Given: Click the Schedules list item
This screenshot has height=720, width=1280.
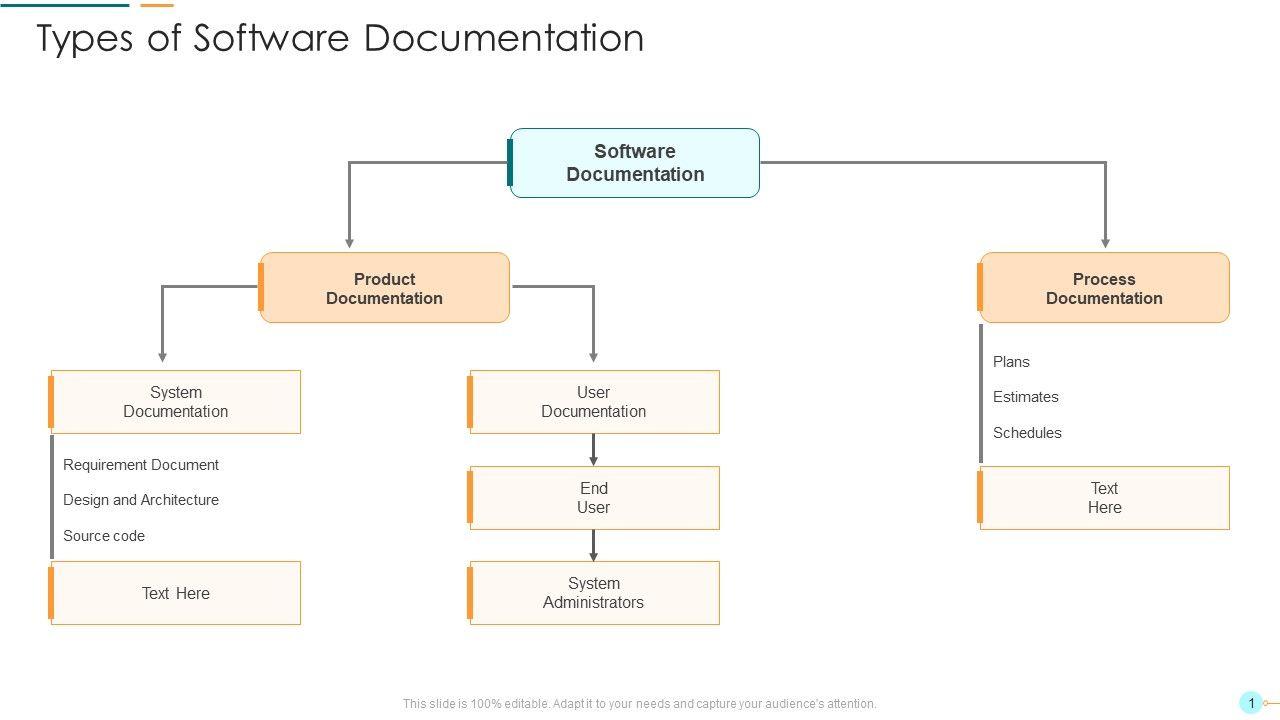Looking at the screenshot, I should click(x=1027, y=433).
